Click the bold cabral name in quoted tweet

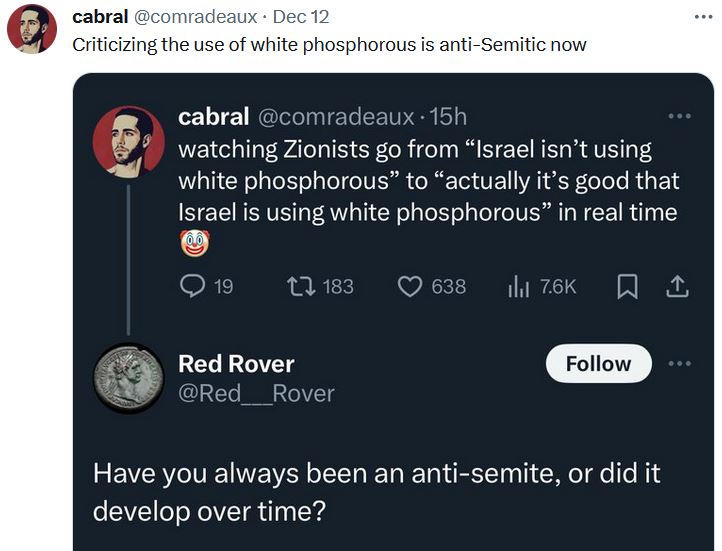(x=213, y=117)
